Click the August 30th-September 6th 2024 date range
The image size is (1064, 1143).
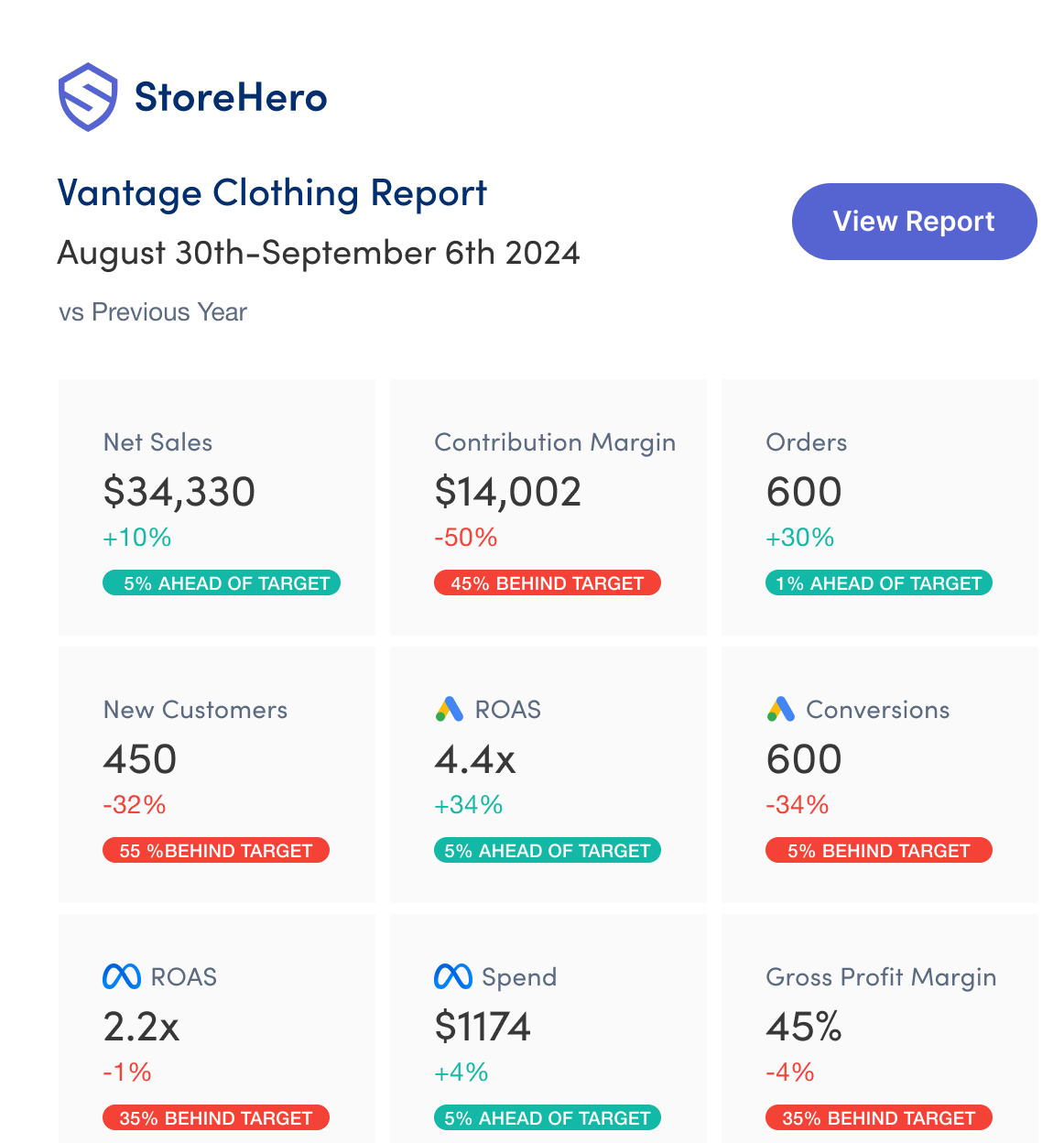[318, 253]
